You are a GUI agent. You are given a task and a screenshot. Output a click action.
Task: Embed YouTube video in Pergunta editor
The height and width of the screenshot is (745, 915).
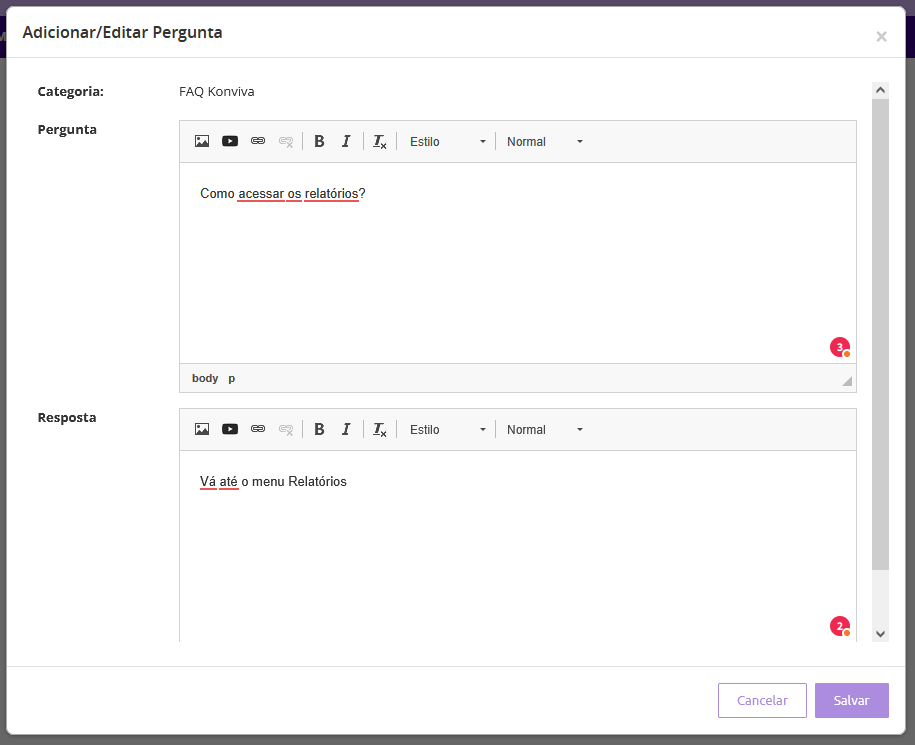[230, 142]
